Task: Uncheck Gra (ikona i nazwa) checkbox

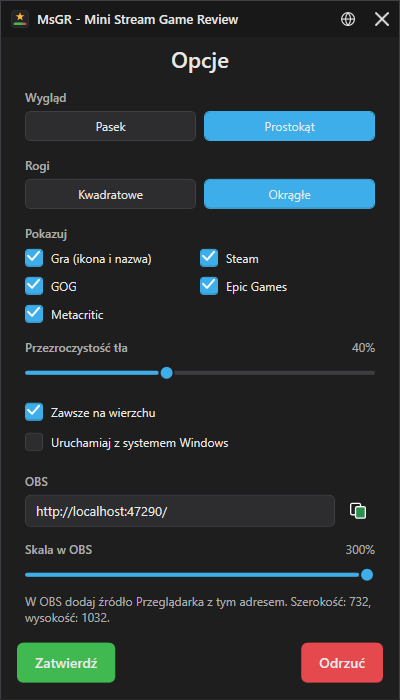Action: (x=34, y=258)
